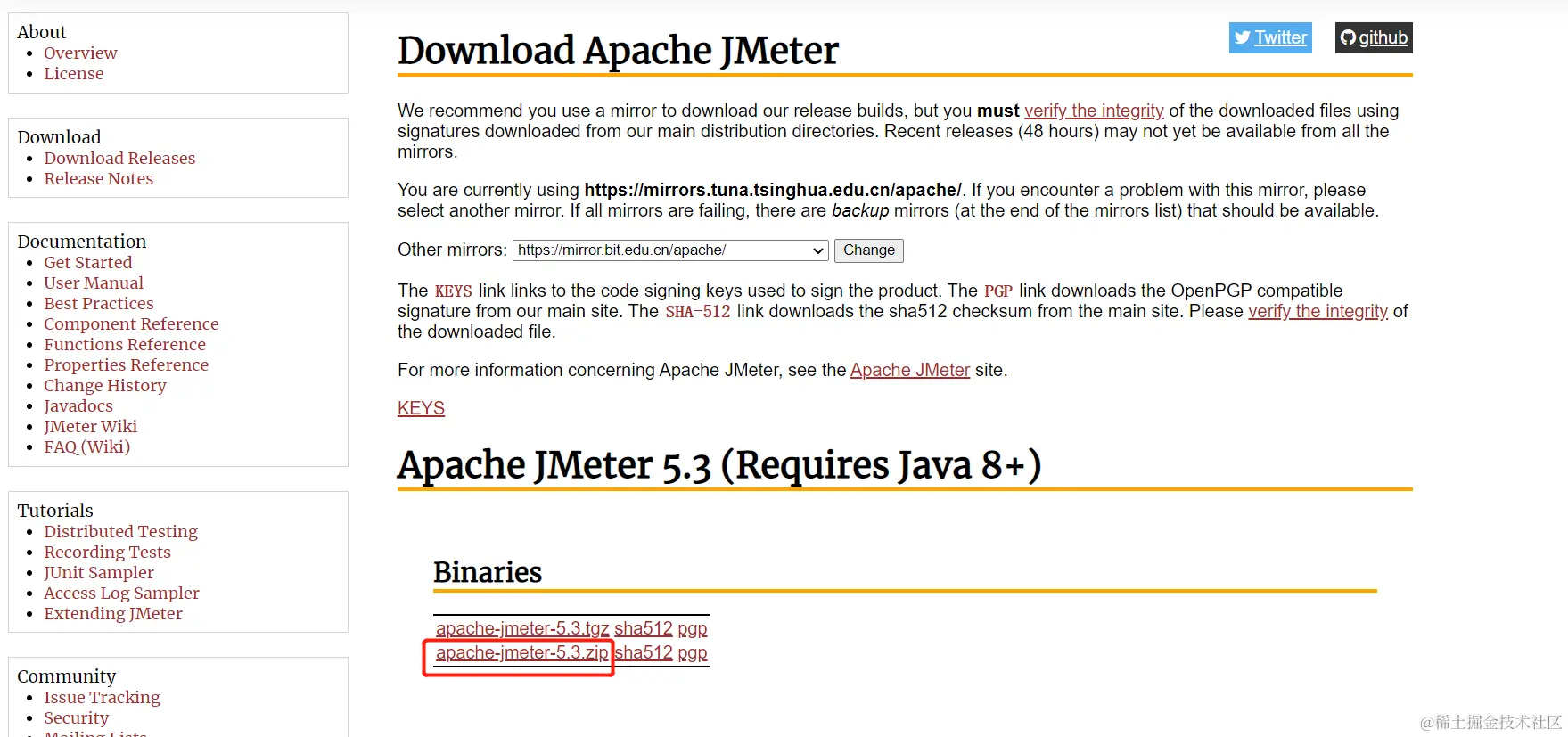The width and height of the screenshot is (1568, 737).
Task: Open the Release Notes link
Action: 99,178
